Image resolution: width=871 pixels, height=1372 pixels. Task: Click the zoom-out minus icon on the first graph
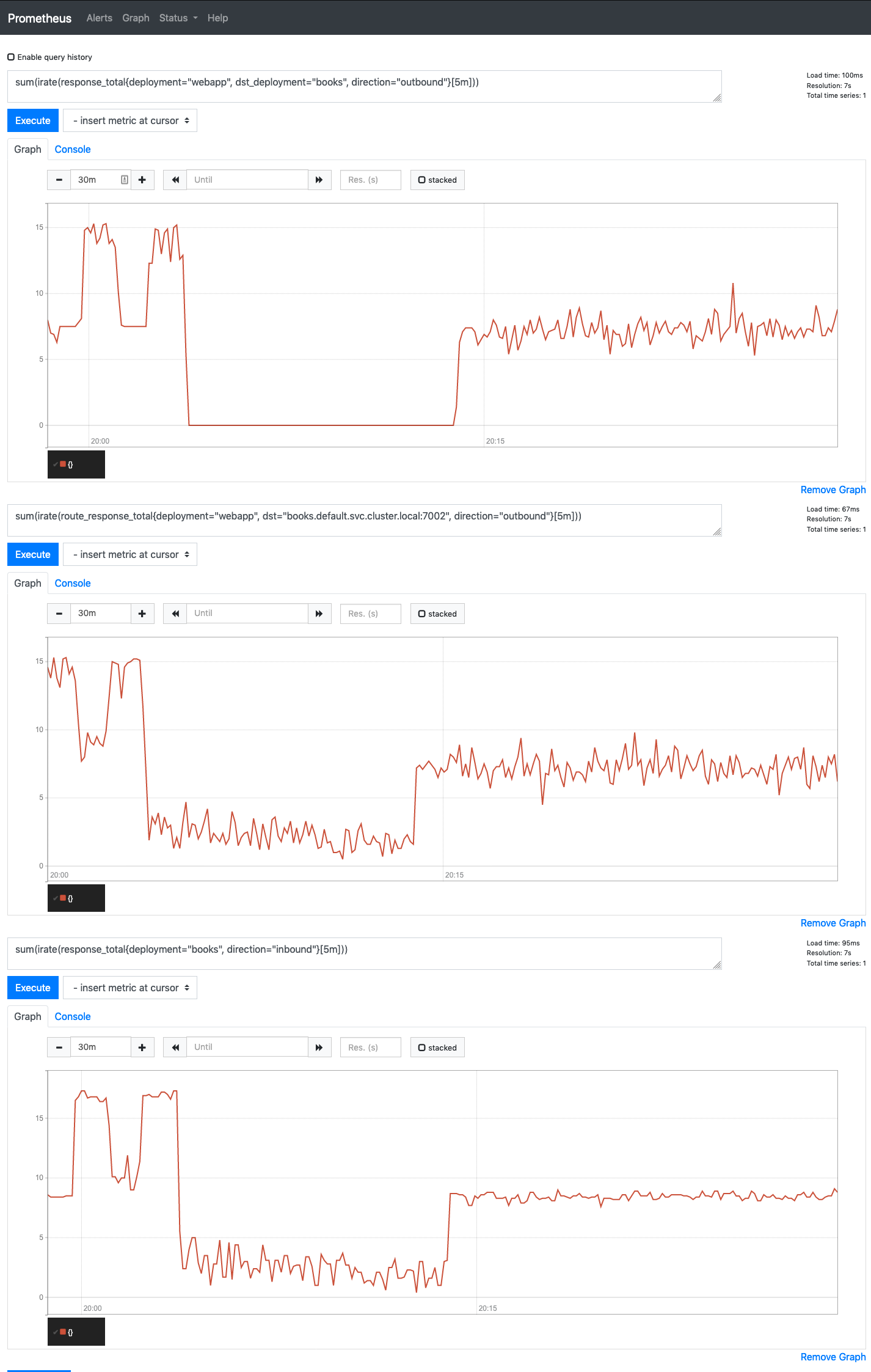coord(59,179)
